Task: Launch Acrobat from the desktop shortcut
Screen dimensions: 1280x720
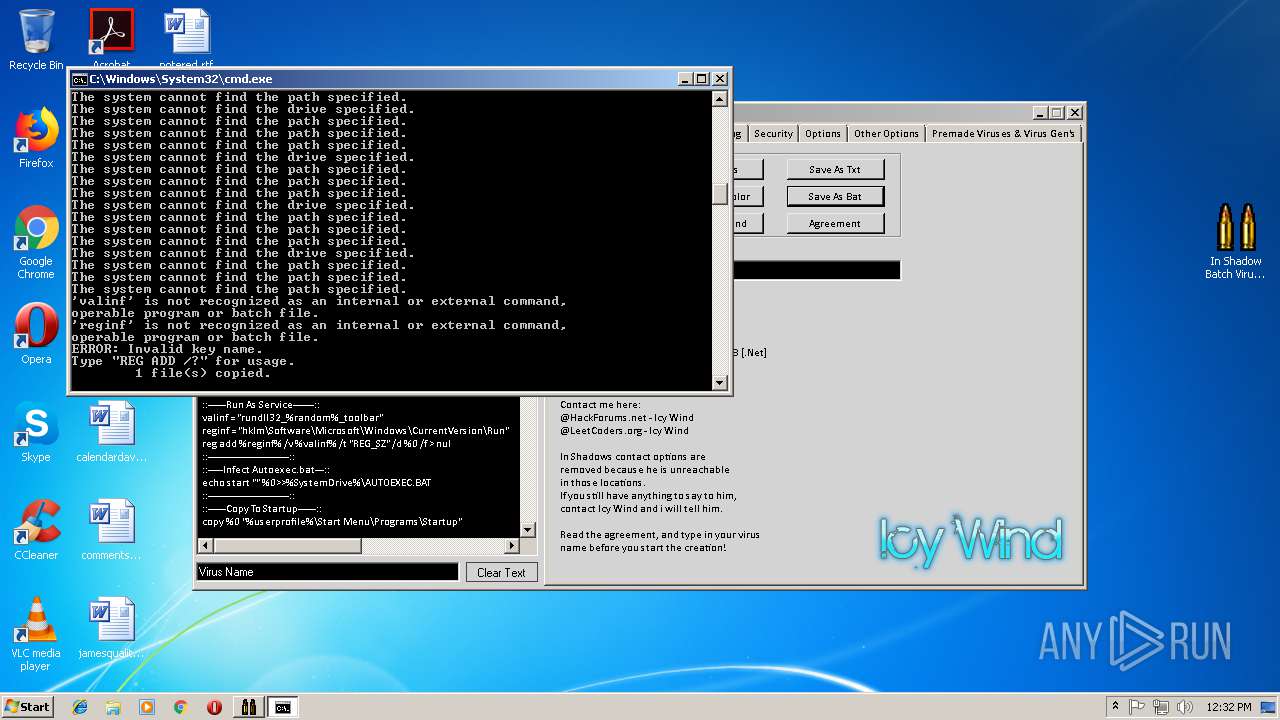Action: (x=111, y=36)
